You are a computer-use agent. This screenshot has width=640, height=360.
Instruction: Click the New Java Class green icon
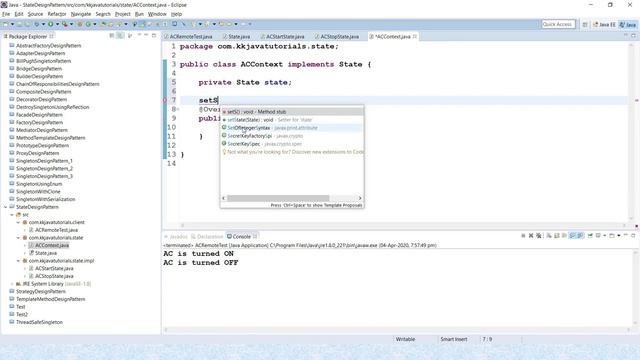88,24
